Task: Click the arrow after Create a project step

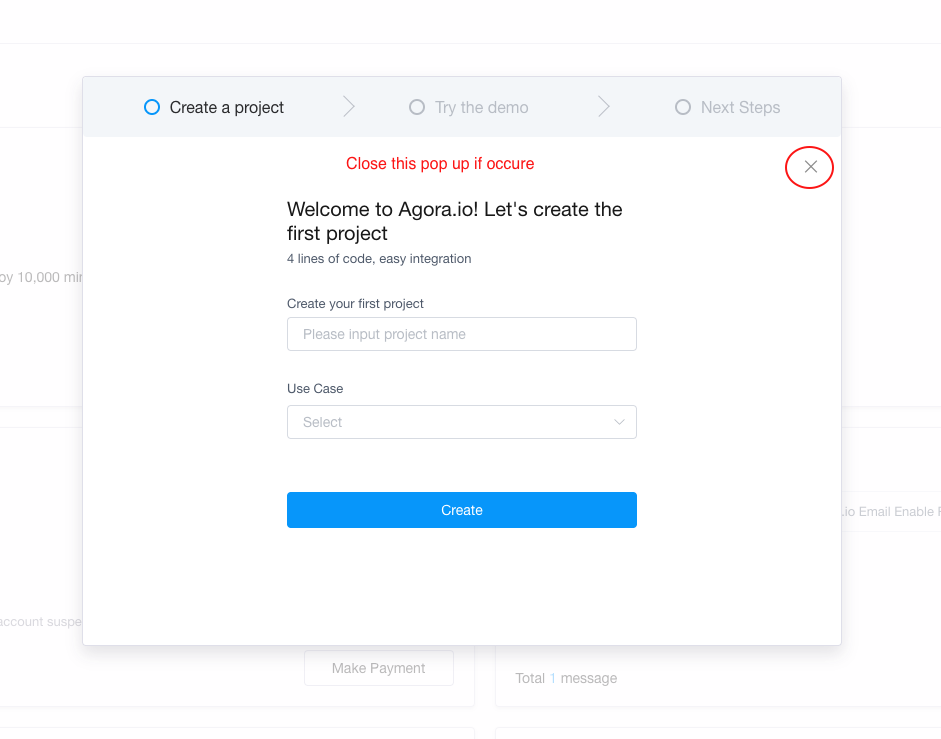Action: [x=349, y=107]
